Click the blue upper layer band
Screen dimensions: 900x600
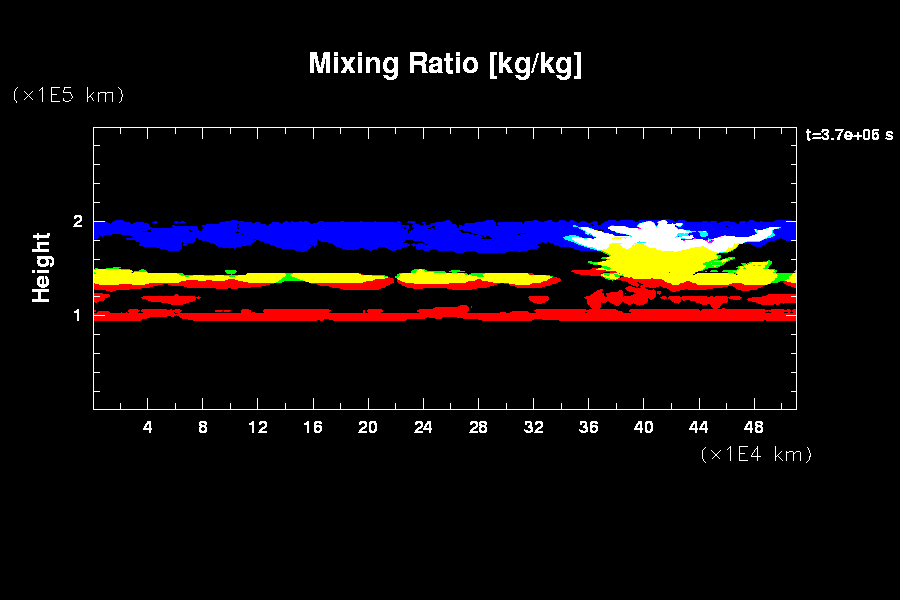300,233
